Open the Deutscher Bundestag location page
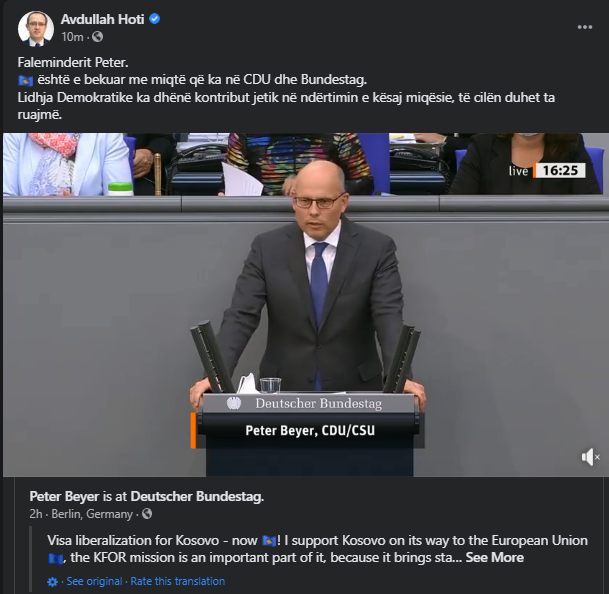 tap(197, 496)
